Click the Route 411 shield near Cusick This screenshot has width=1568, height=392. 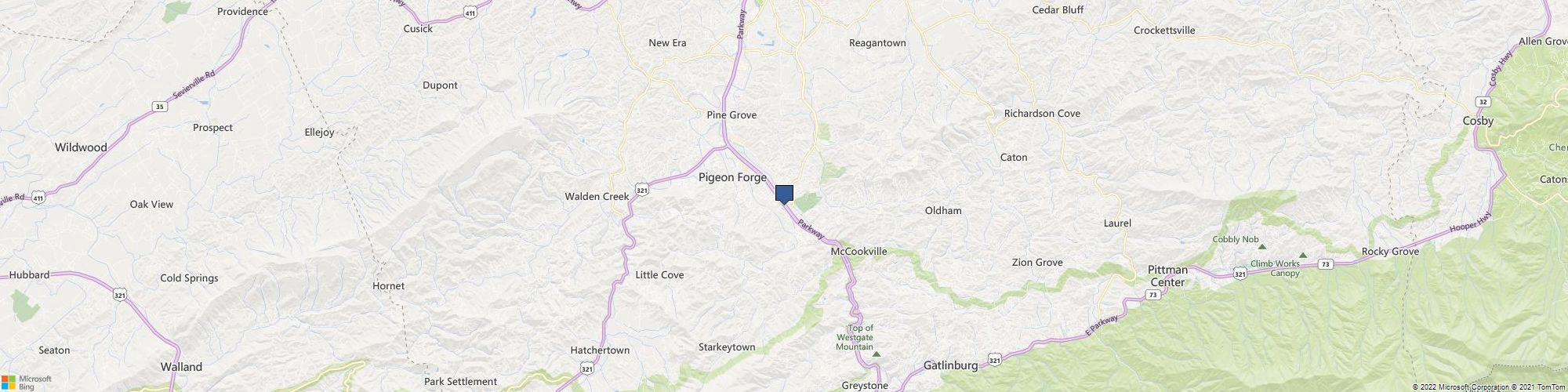click(470, 13)
